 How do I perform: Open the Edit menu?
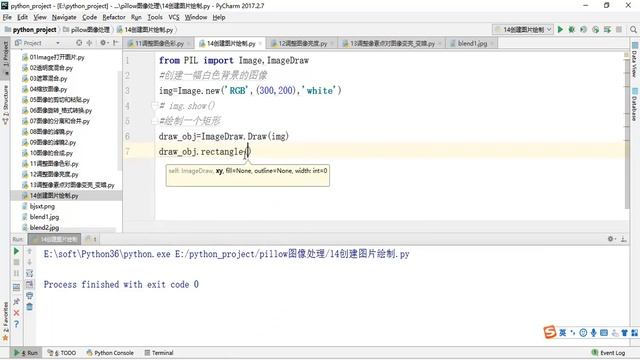22,17
